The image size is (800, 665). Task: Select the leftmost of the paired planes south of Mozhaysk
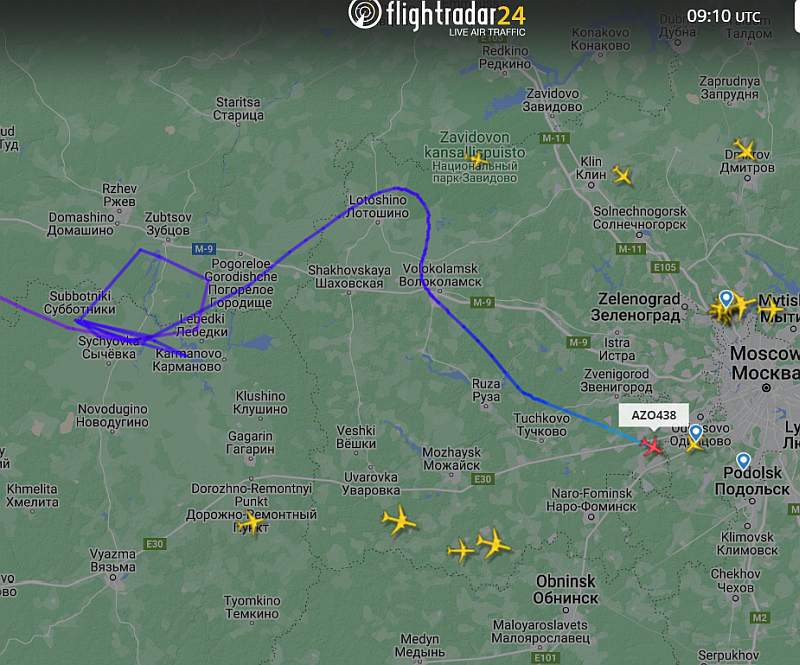[x=461, y=551]
